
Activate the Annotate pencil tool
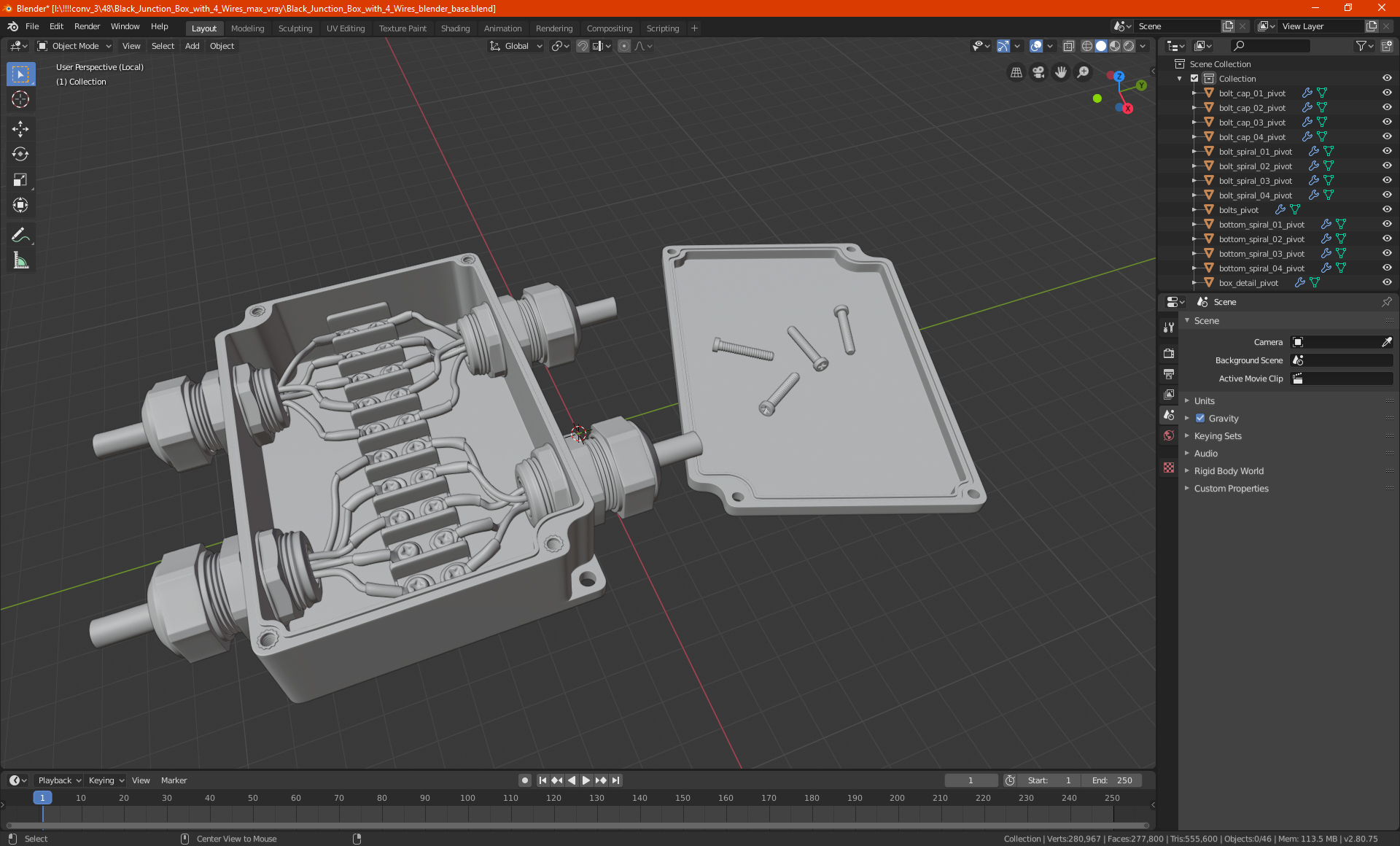pyautogui.click(x=20, y=235)
